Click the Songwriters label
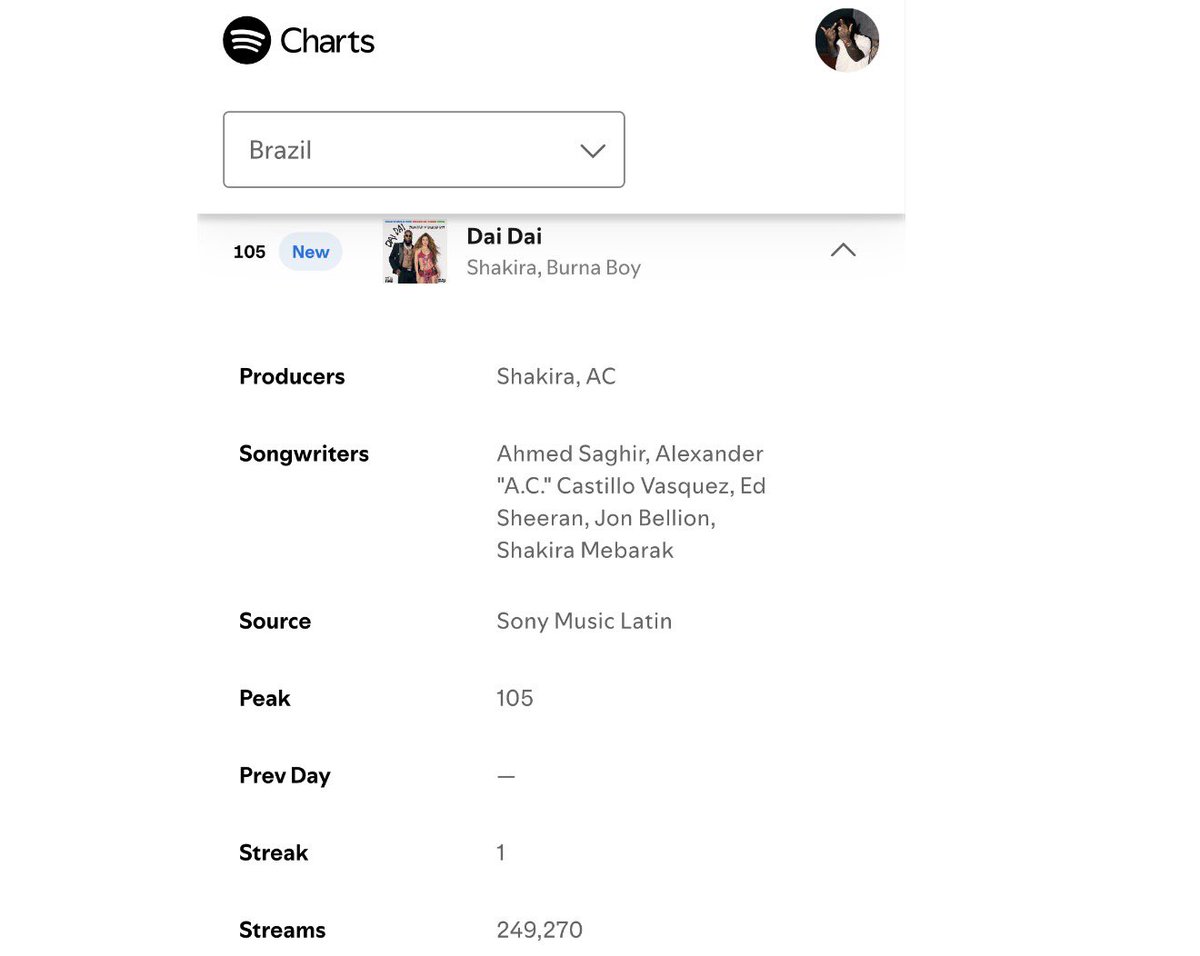1200x956 pixels. click(304, 454)
